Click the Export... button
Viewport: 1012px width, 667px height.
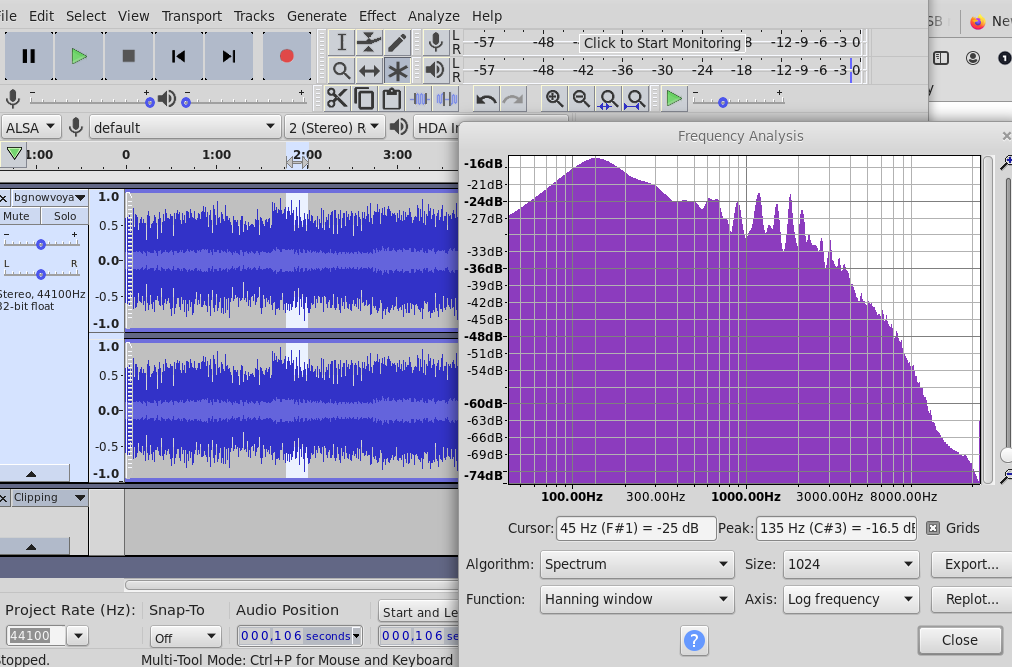tap(971, 564)
